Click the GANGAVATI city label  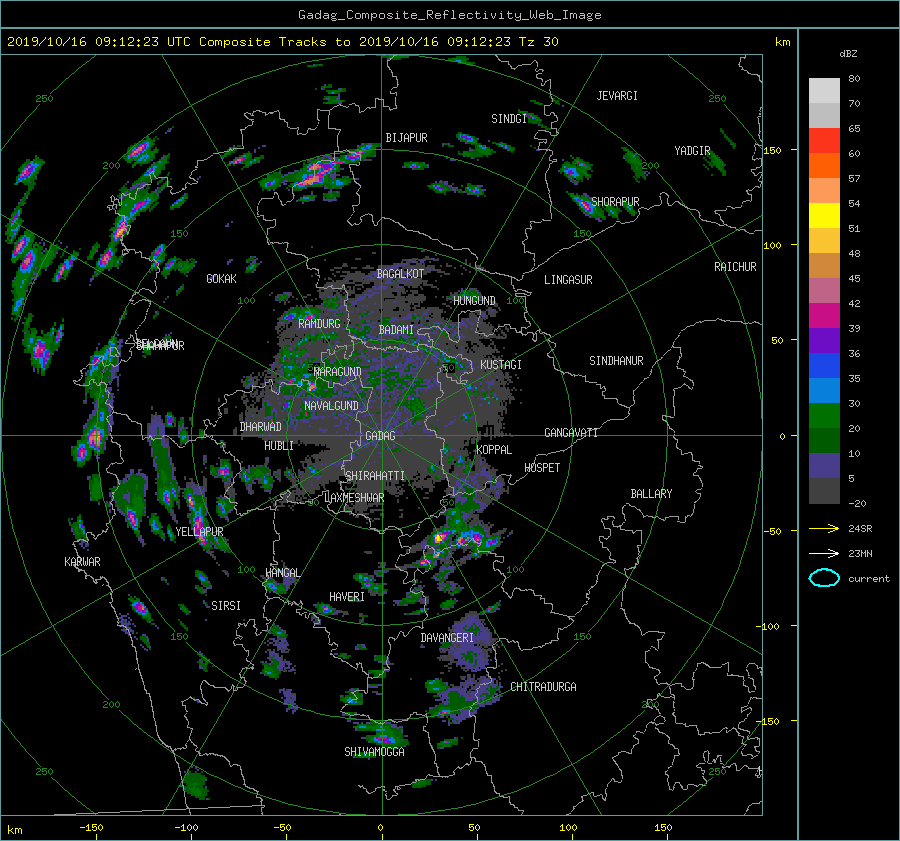[x=571, y=432]
